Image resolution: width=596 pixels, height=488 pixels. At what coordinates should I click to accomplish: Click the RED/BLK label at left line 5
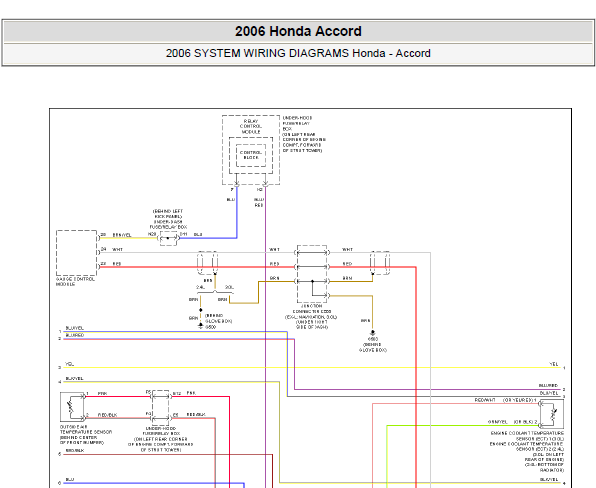[74, 451]
